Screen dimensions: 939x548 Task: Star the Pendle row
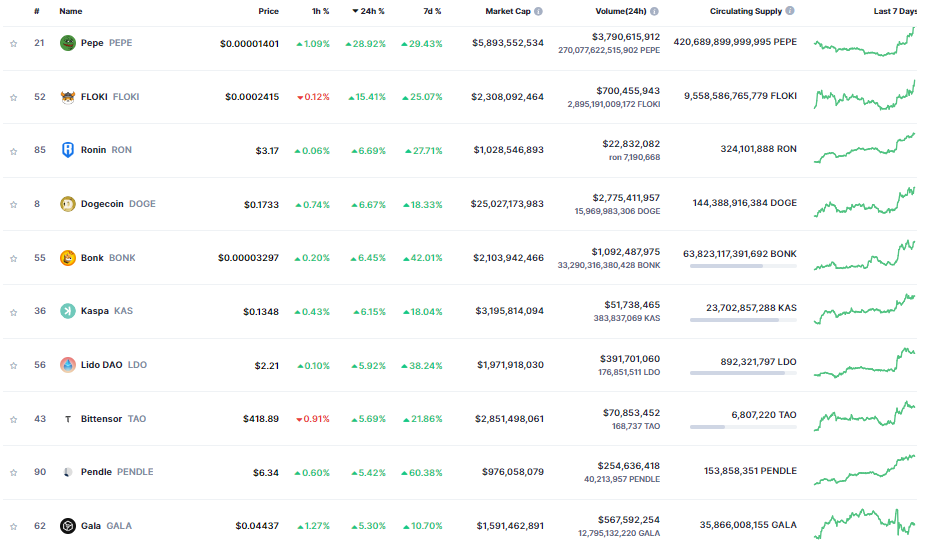[13, 473]
